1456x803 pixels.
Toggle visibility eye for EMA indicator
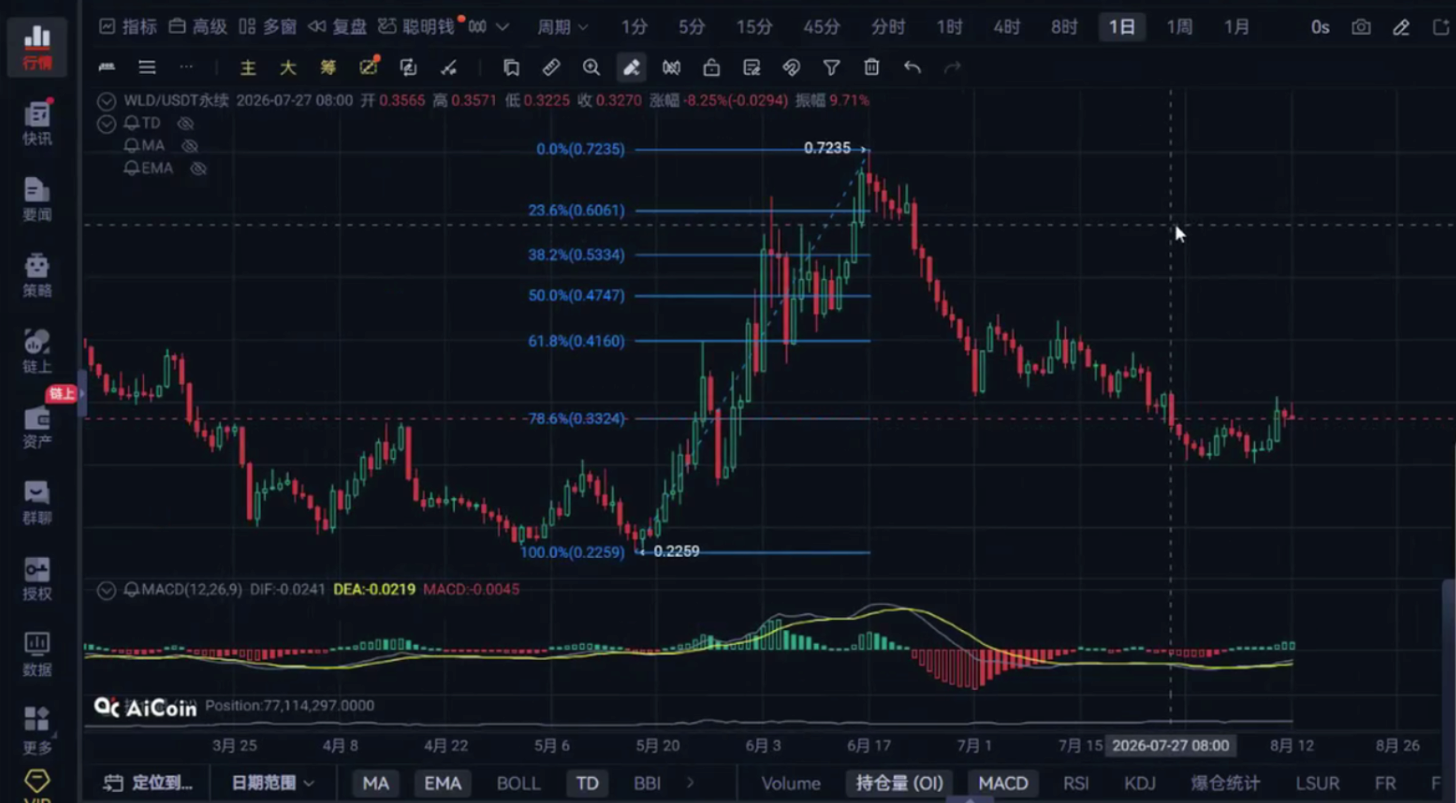click(198, 168)
